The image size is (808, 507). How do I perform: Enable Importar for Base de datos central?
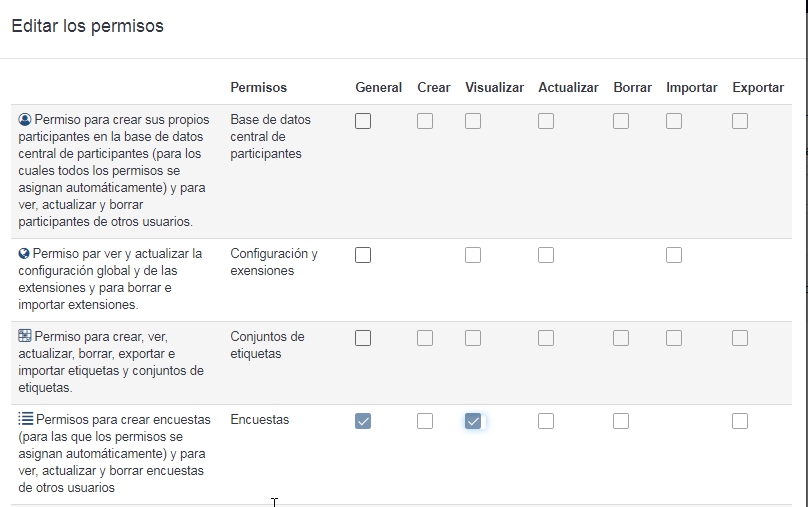pyautogui.click(x=674, y=121)
